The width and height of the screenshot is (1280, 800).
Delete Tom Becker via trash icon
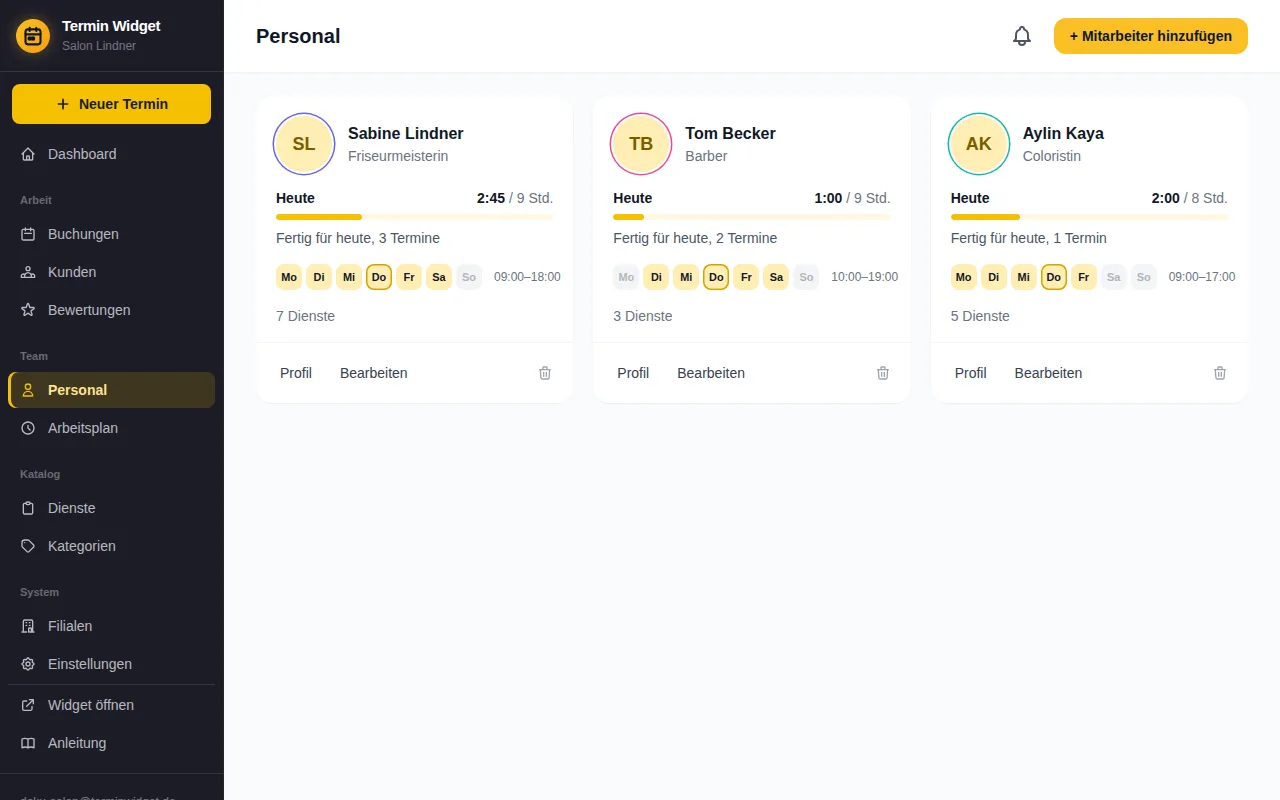pyautogui.click(x=883, y=373)
